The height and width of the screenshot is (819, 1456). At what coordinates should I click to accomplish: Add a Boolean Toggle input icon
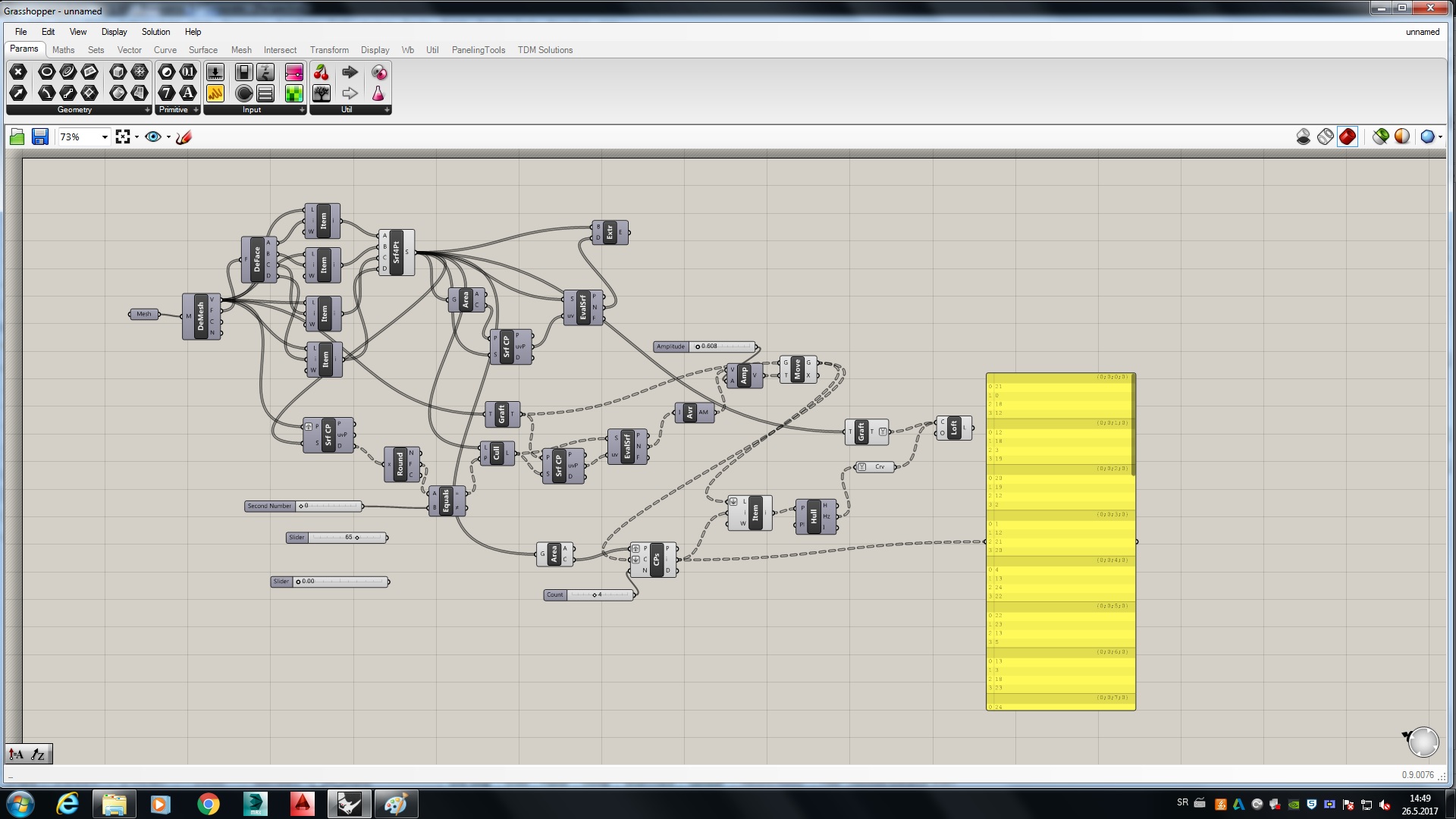243,72
